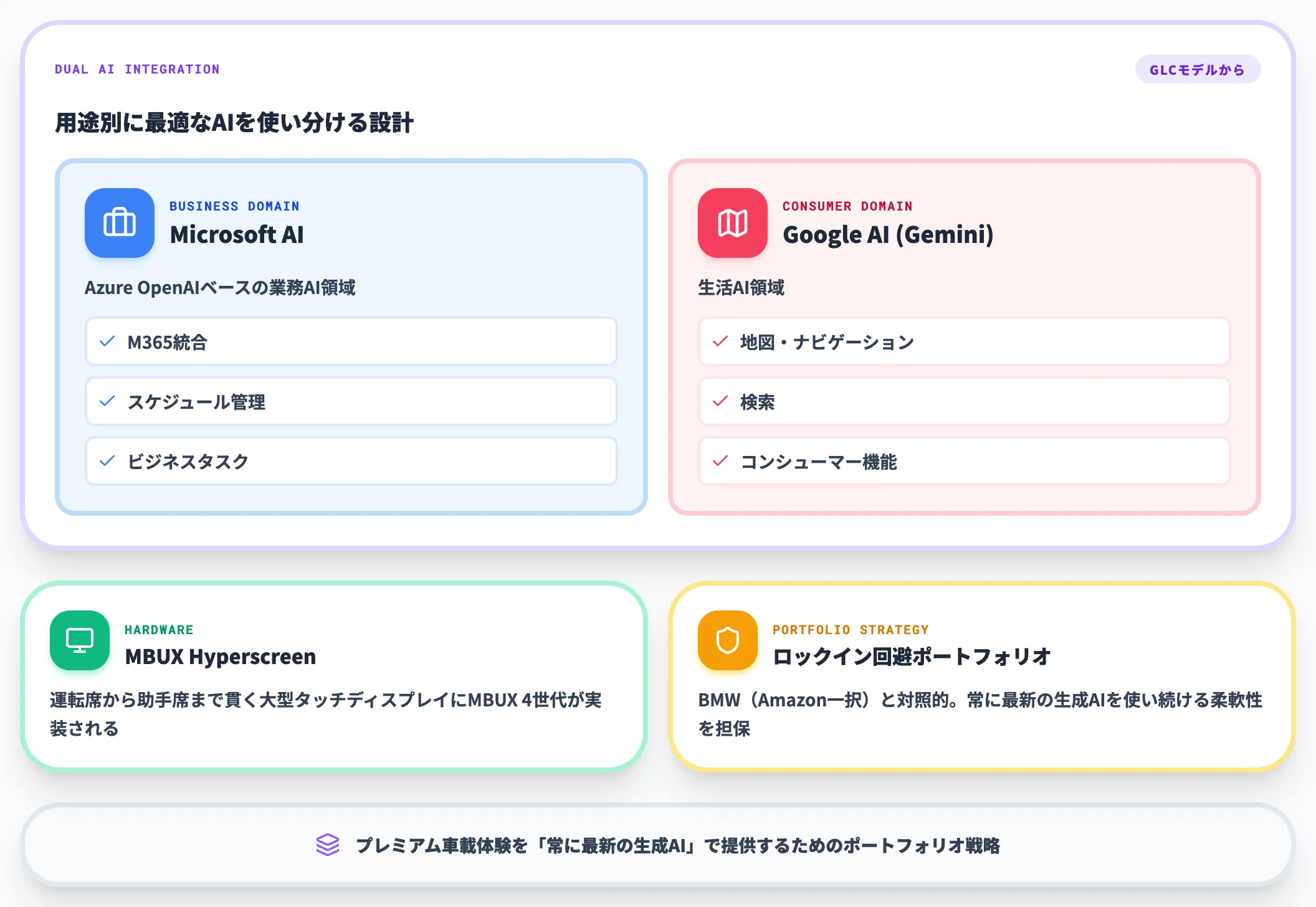
Task: Click the heading 用途別に最適なAIを使い分ける設計
Action: (x=234, y=123)
